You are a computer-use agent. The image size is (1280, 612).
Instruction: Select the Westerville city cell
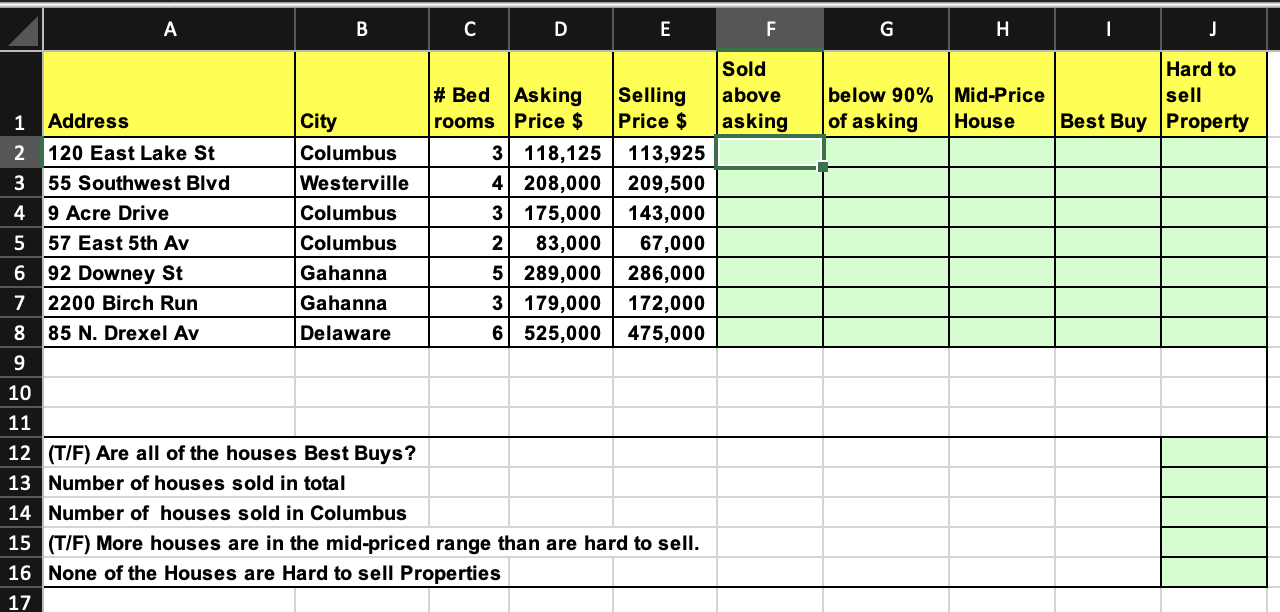(x=362, y=183)
